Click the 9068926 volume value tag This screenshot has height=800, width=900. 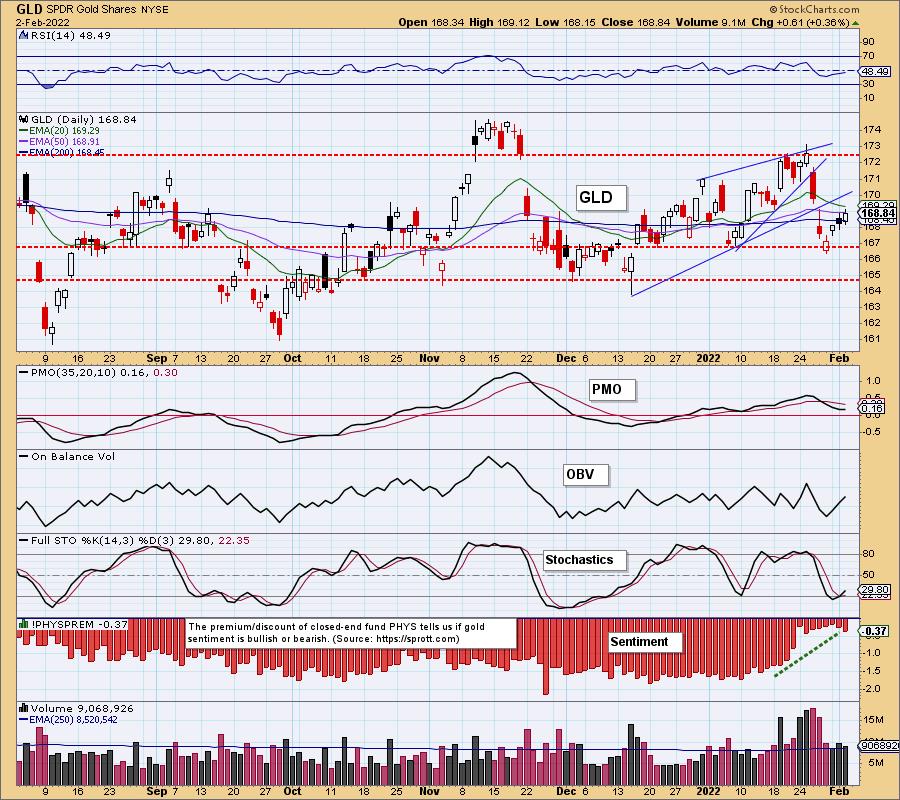879,745
